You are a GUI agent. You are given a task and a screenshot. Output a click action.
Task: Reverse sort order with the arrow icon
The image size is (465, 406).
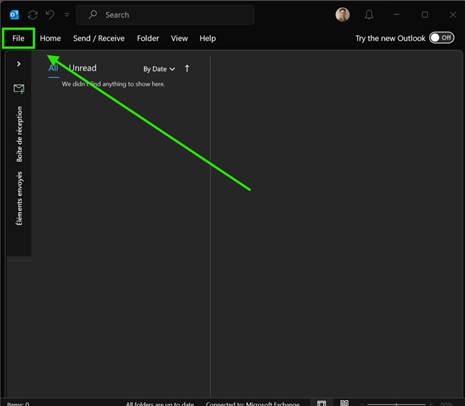(x=187, y=69)
